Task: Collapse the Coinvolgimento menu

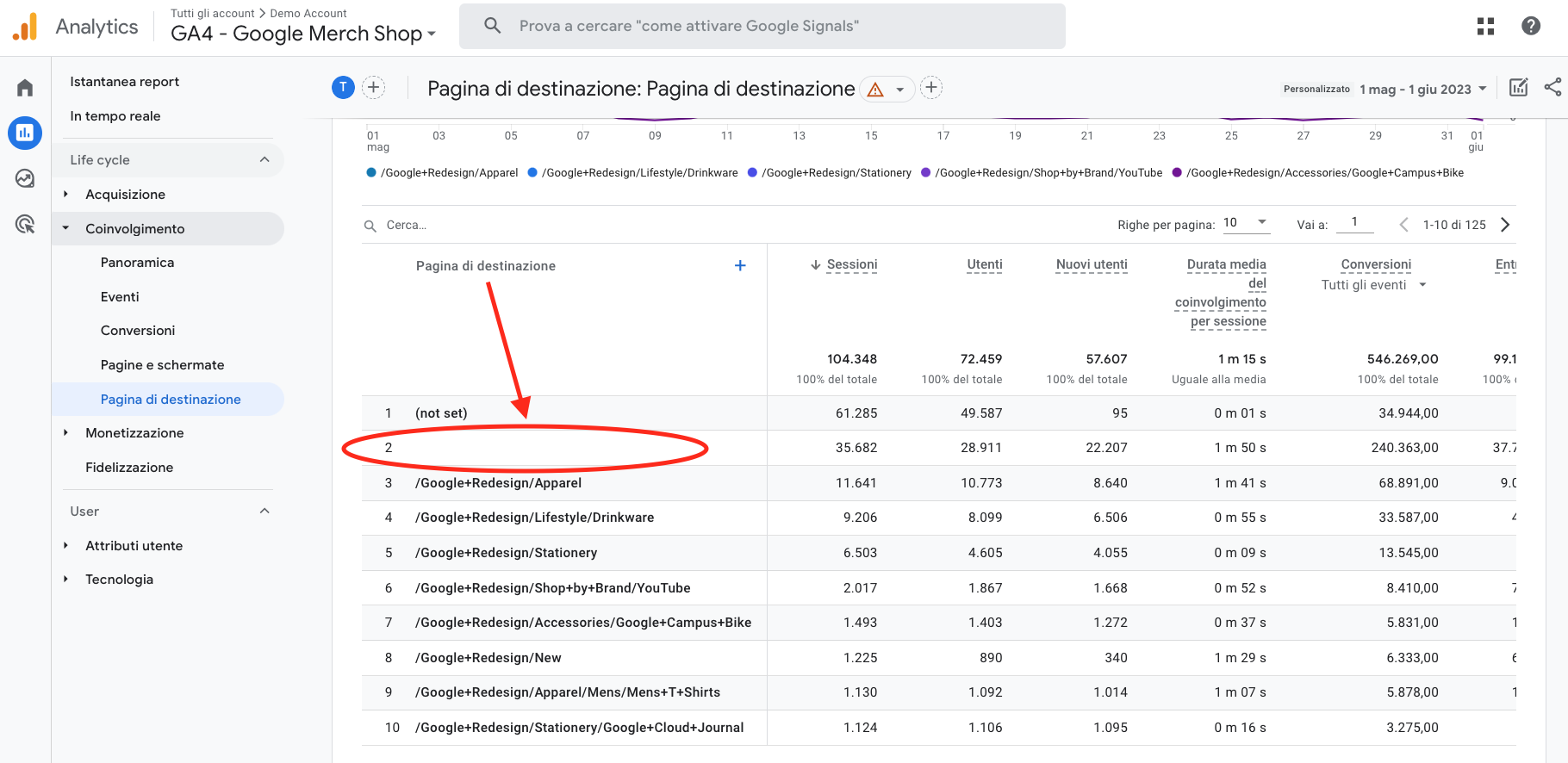Action: coord(66,229)
